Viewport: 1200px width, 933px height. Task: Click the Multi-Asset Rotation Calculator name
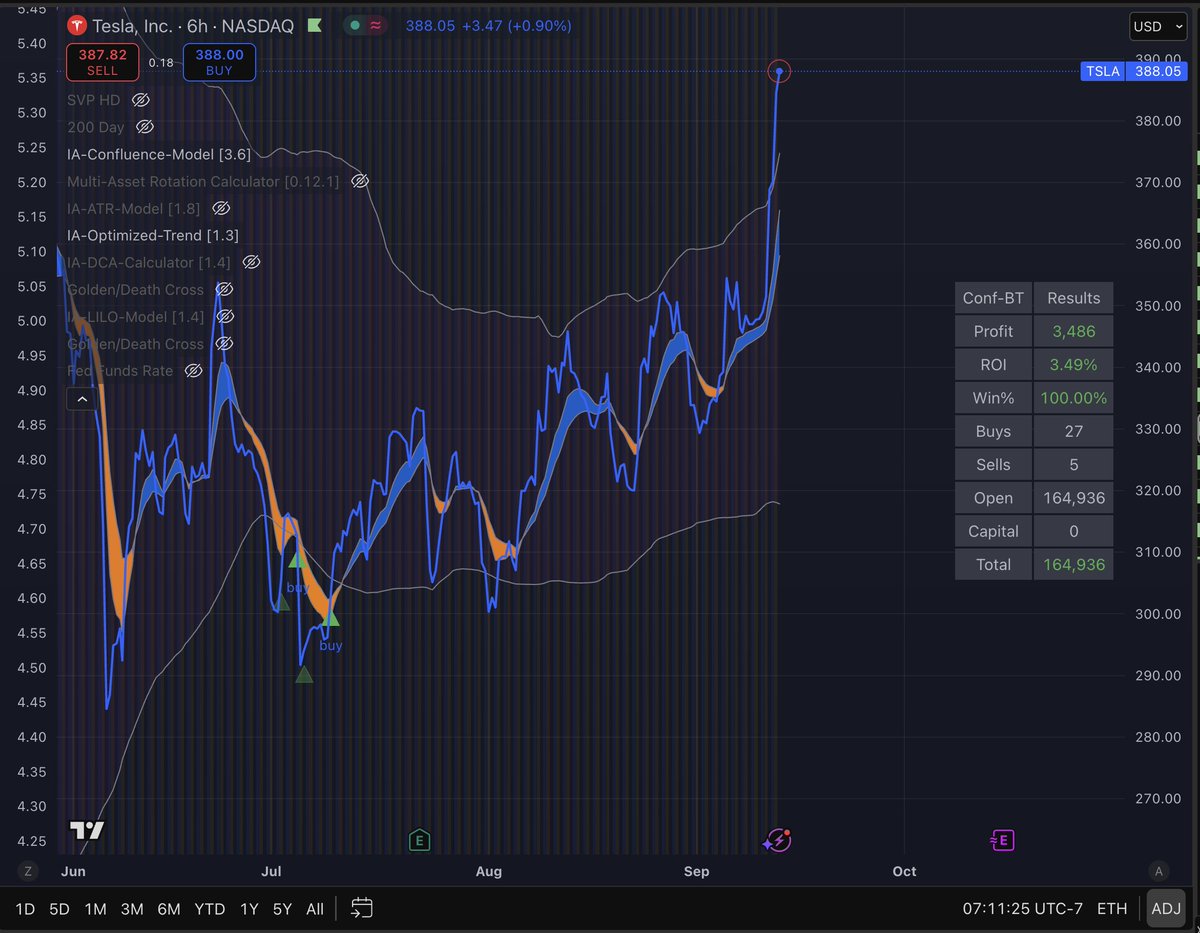[x=204, y=181]
